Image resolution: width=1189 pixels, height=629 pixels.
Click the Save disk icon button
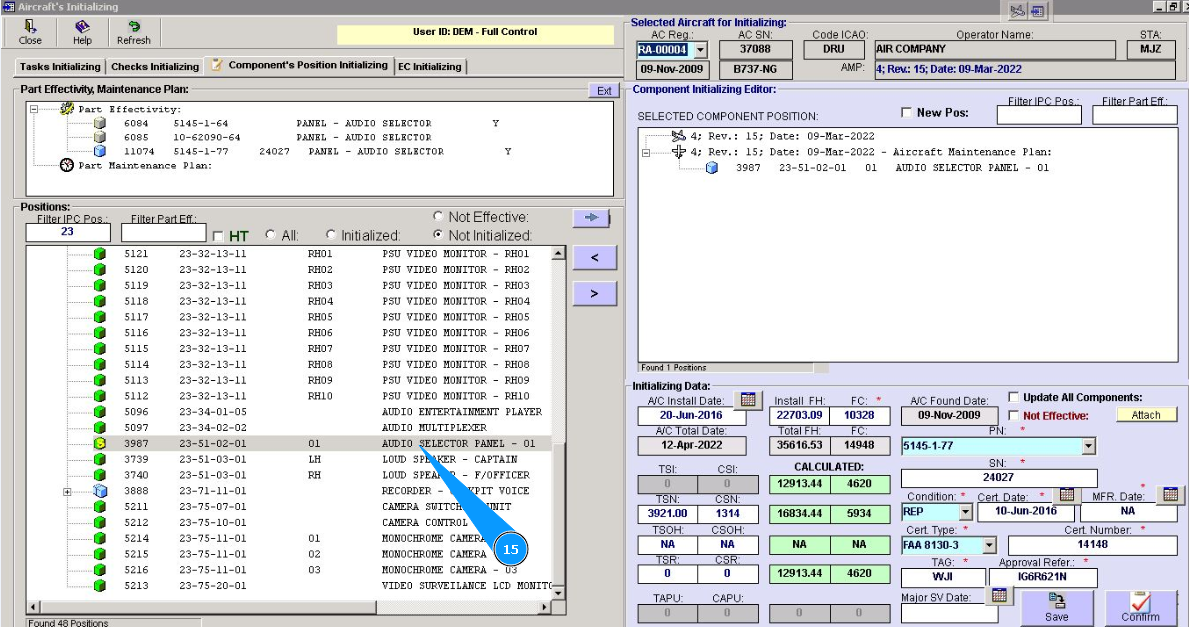(1056, 606)
